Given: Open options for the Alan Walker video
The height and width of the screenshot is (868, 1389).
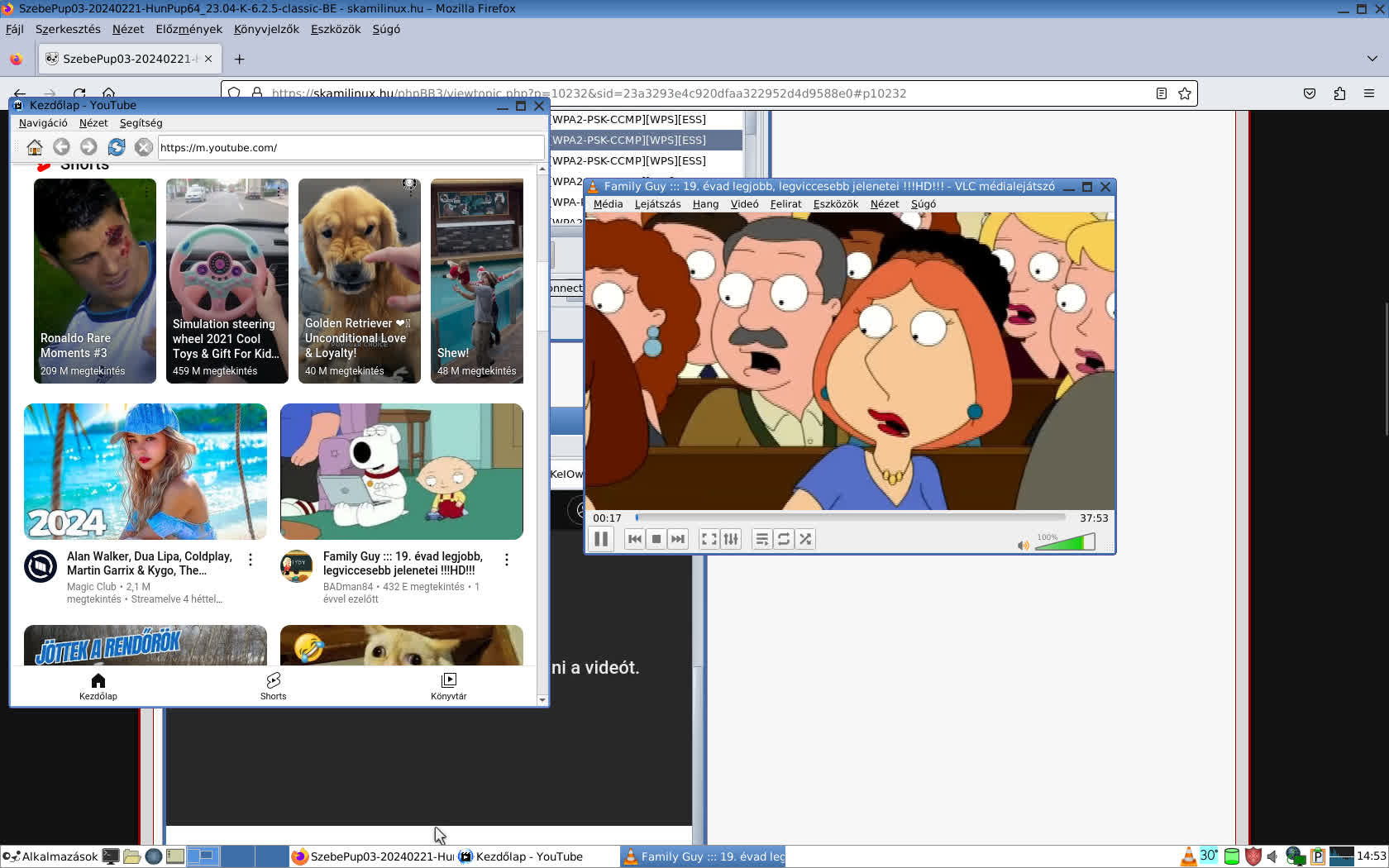Looking at the screenshot, I should pos(251,560).
